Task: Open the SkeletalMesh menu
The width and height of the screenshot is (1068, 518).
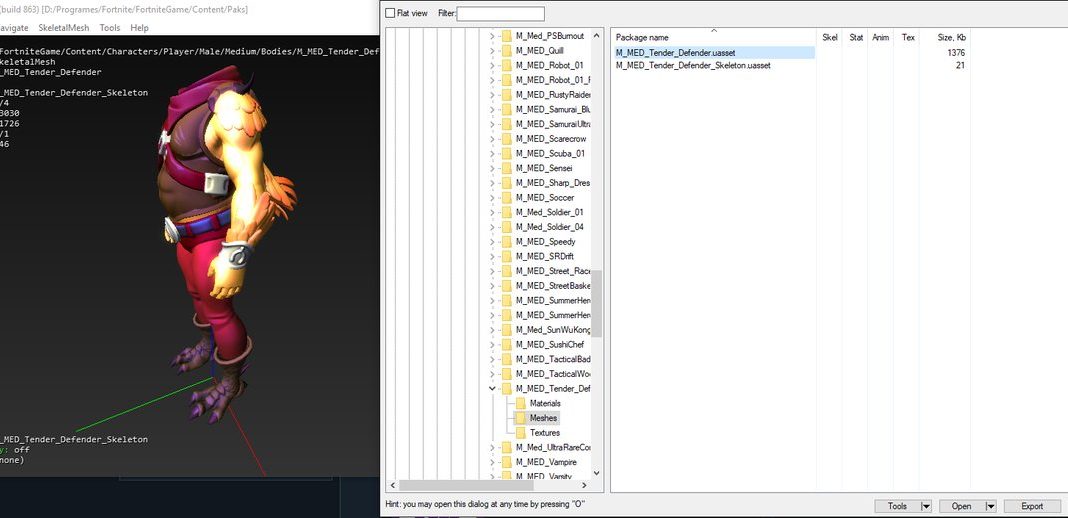Action: tap(64, 28)
